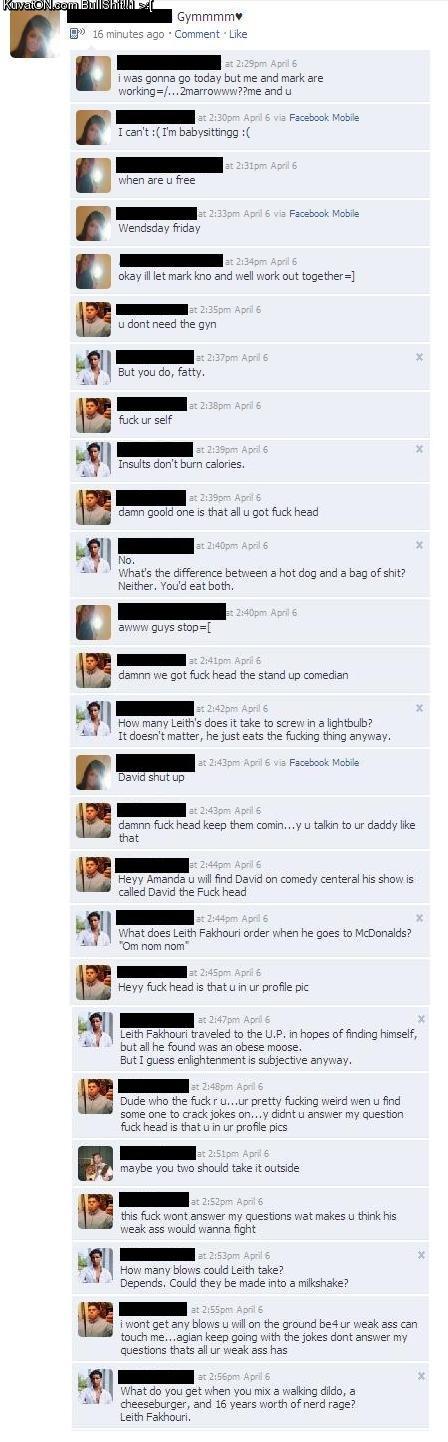
Task: Delete the McDonalds 'Om nom nom' comment
Action: (x=419, y=918)
